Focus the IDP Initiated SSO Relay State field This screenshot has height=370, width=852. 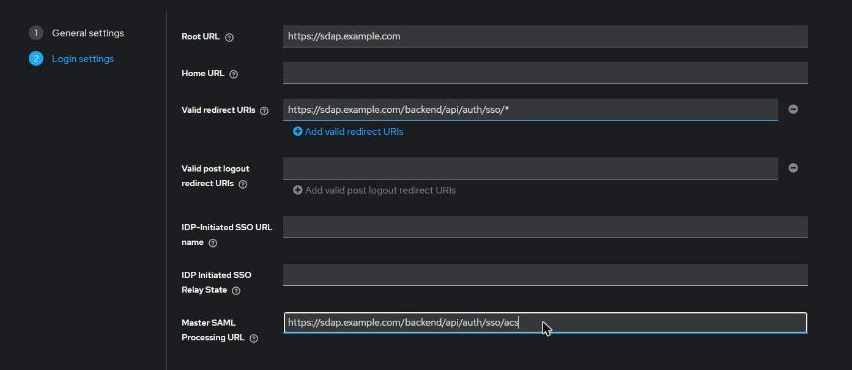(x=545, y=275)
